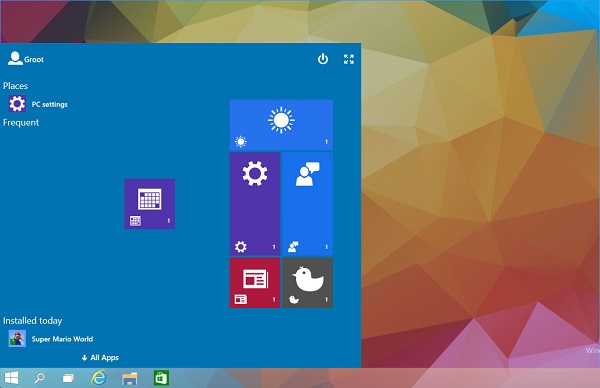Expand Start menu to full screen
The height and width of the screenshot is (388, 600).
[x=349, y=59]
